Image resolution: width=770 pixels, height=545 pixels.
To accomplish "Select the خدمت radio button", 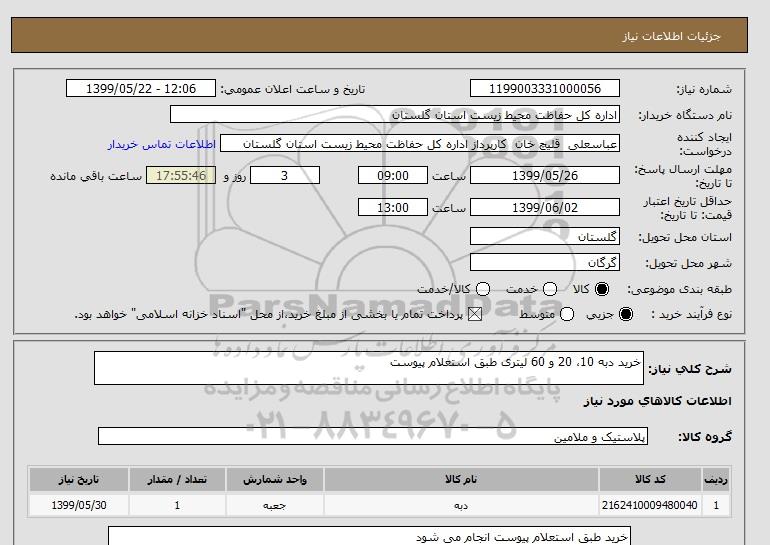I will pyautogui.click(x=550, y=289).
